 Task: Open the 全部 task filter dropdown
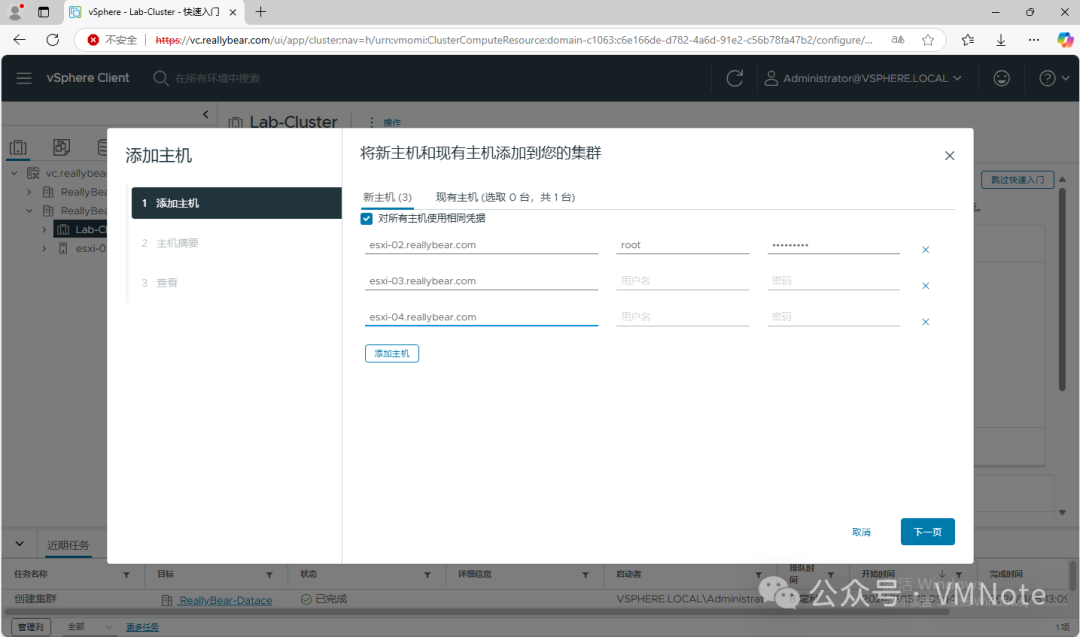pyautogui.click(x=89, y=627)
